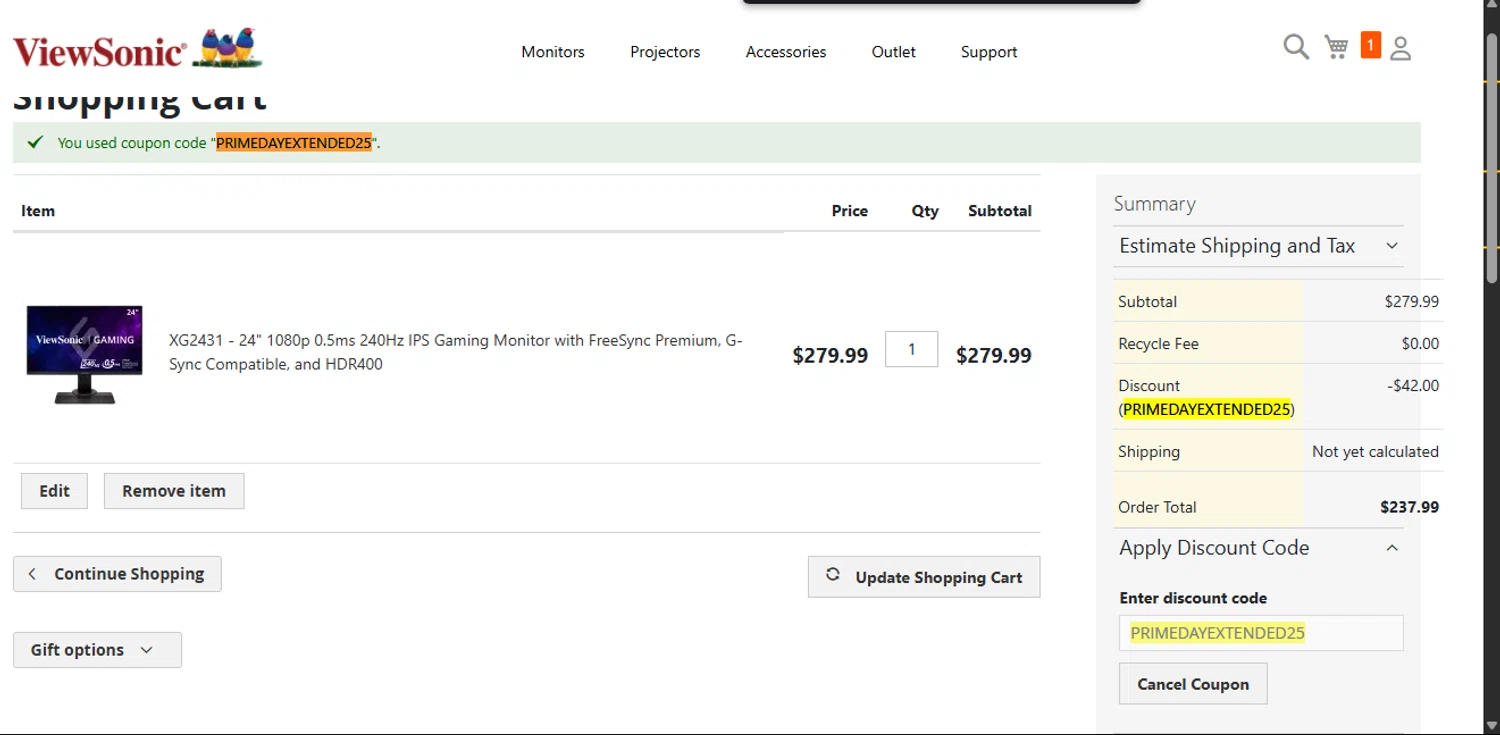1500x735 pixels.
Task: Click the Summary heading
Action: pyautogui.click(x=1154, y=204)
